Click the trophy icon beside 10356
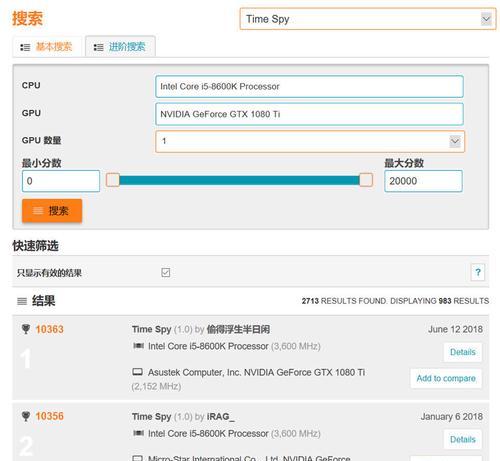The width and height of the screenshot is (500, 461). [x=26, y=416]
